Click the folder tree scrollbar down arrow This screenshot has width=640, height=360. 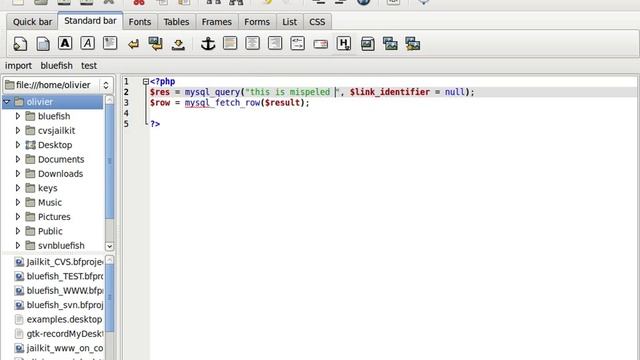[109, 246]
